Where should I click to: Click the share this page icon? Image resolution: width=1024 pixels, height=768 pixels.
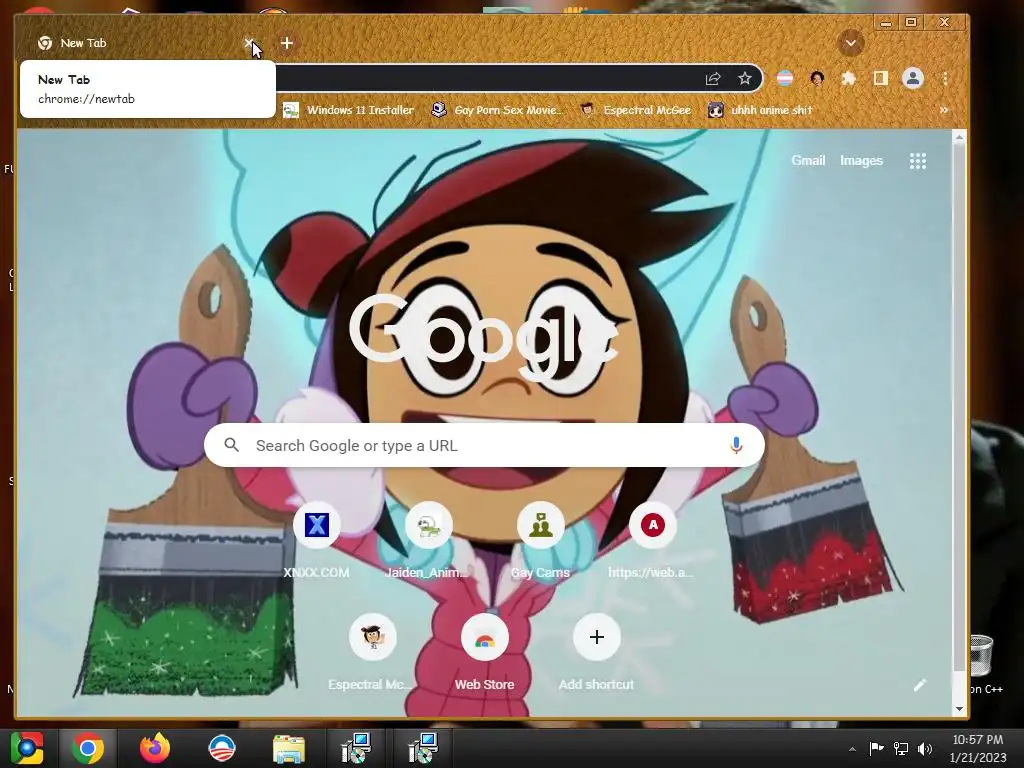(712, 79)
